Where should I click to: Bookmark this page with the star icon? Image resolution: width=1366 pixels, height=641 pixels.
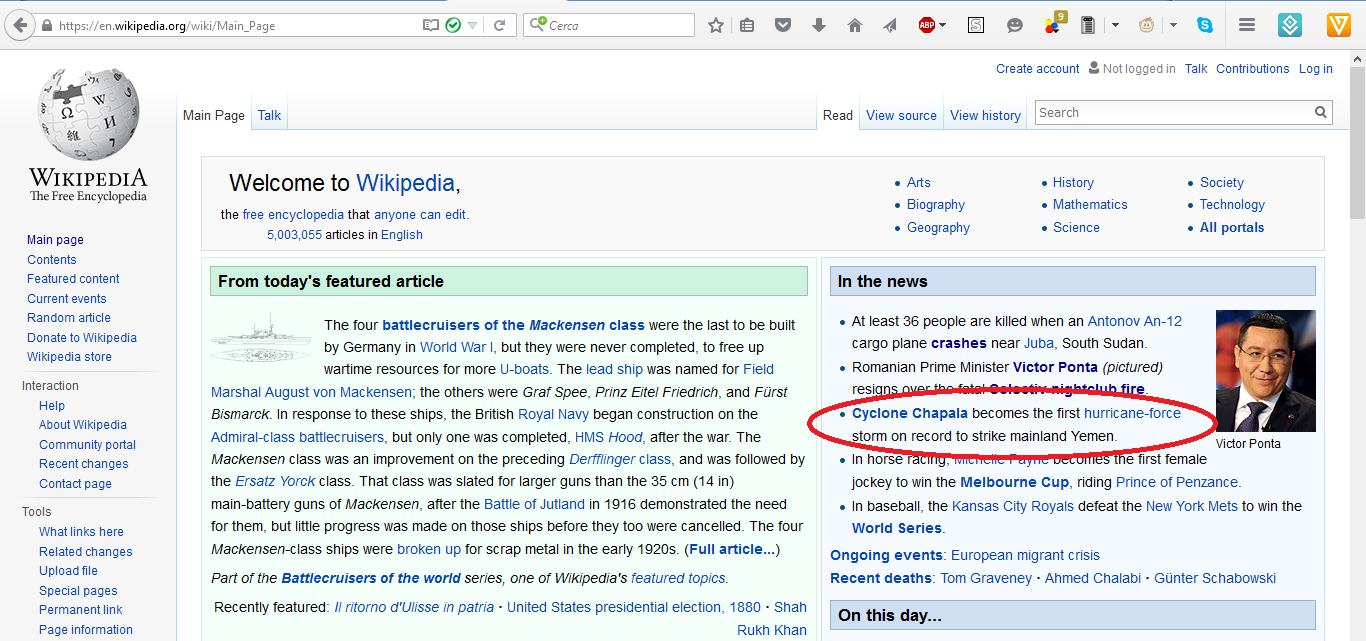pyautogui.click(x=716, y=25)
